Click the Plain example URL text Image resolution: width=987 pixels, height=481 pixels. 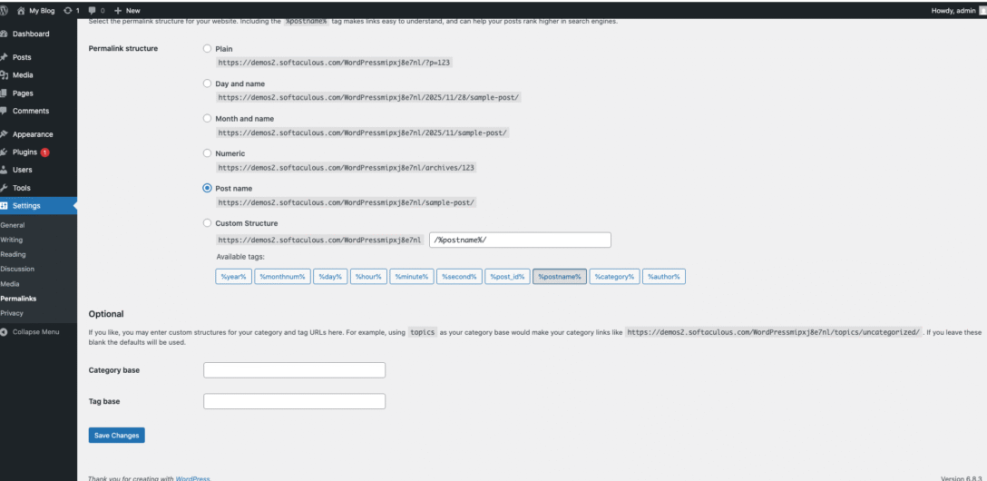click(334, 63)
